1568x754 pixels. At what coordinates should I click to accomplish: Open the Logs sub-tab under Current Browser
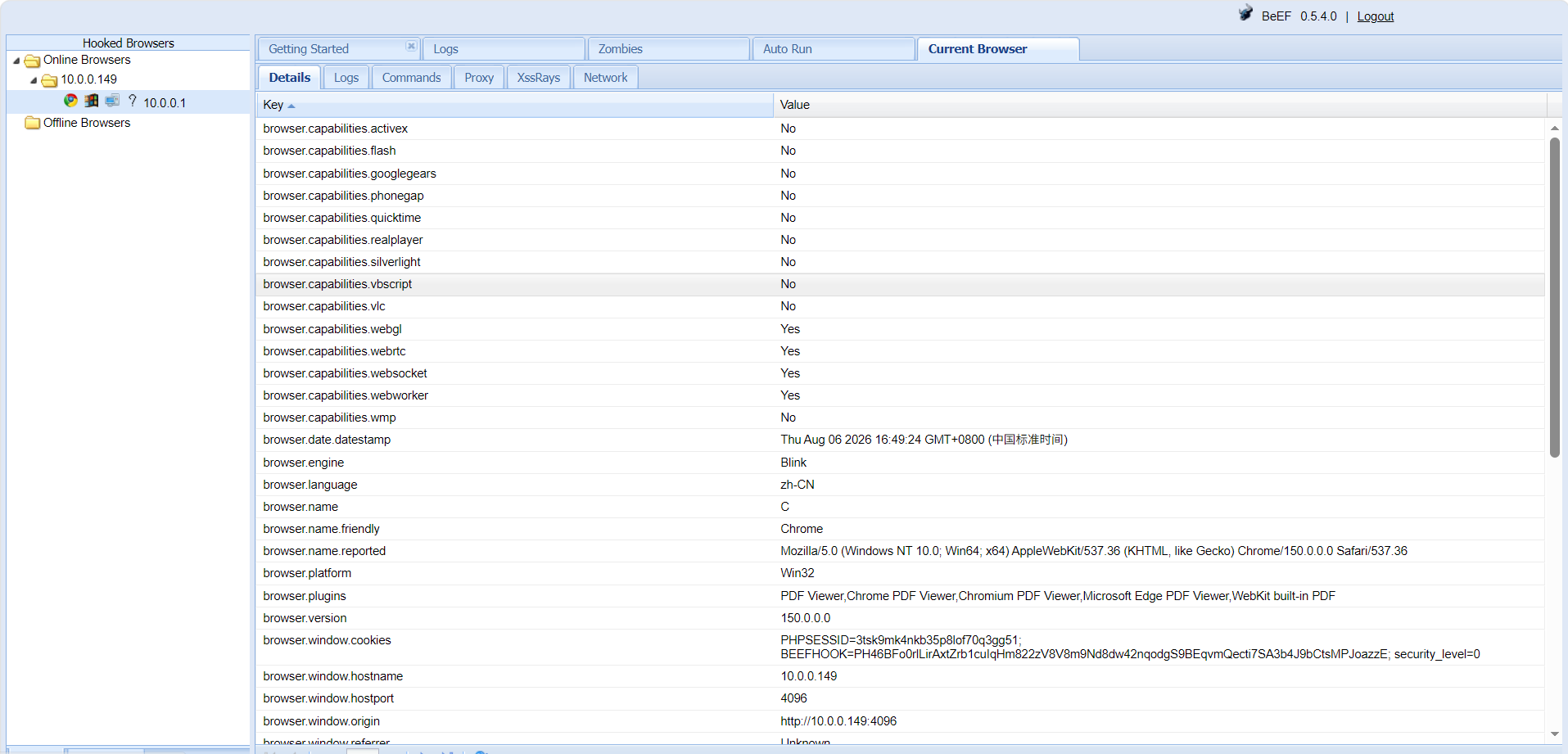click(346, 78)
